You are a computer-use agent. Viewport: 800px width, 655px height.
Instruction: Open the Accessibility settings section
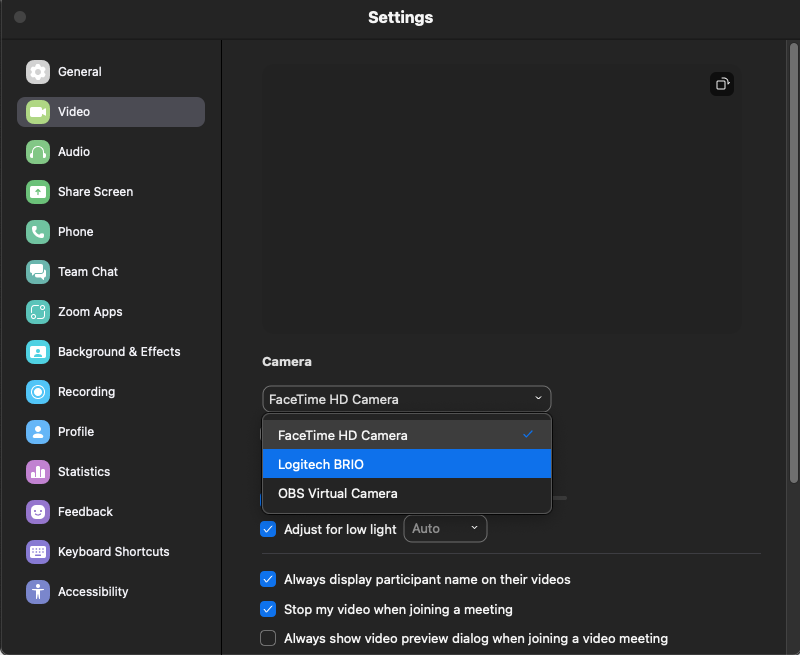tap(93, 592)
